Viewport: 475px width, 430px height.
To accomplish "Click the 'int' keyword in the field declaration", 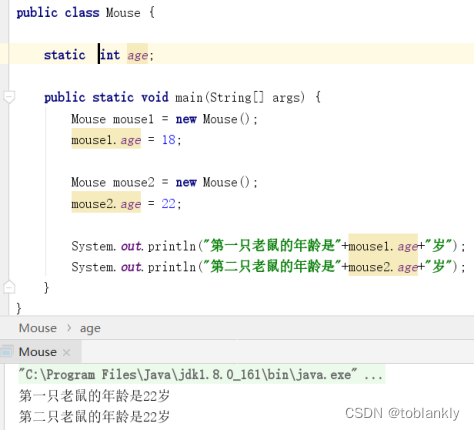I will click(110, 55).
